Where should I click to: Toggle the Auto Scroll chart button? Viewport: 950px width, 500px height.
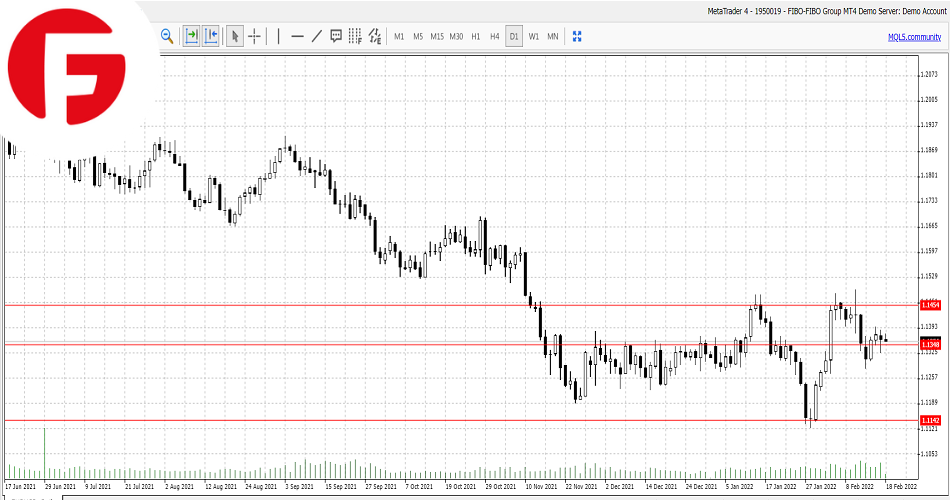click(191, 37)
